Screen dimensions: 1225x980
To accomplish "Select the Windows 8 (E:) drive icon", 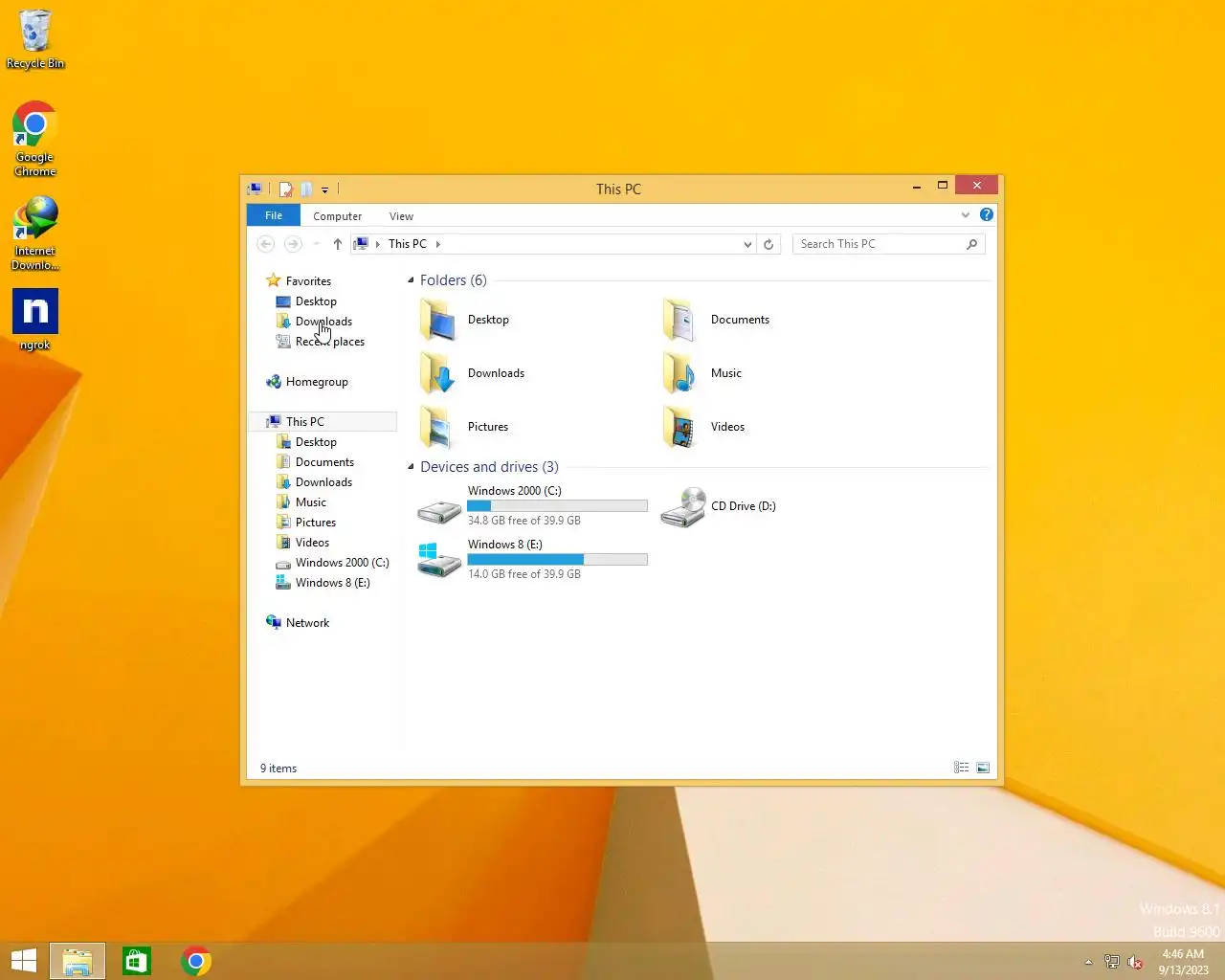I will pos(439,560).
